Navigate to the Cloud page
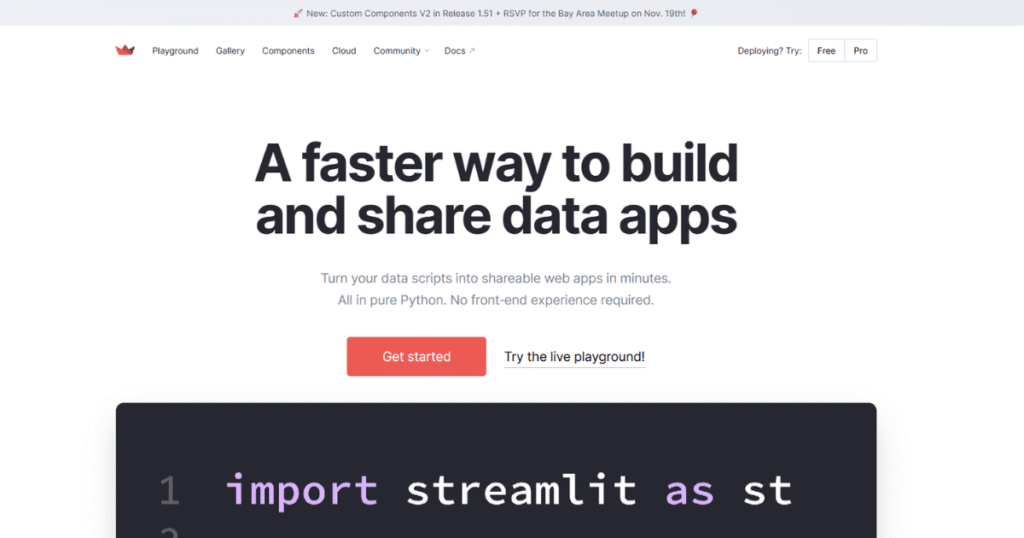The image size is (1024, 538). [x=344, y=51]
